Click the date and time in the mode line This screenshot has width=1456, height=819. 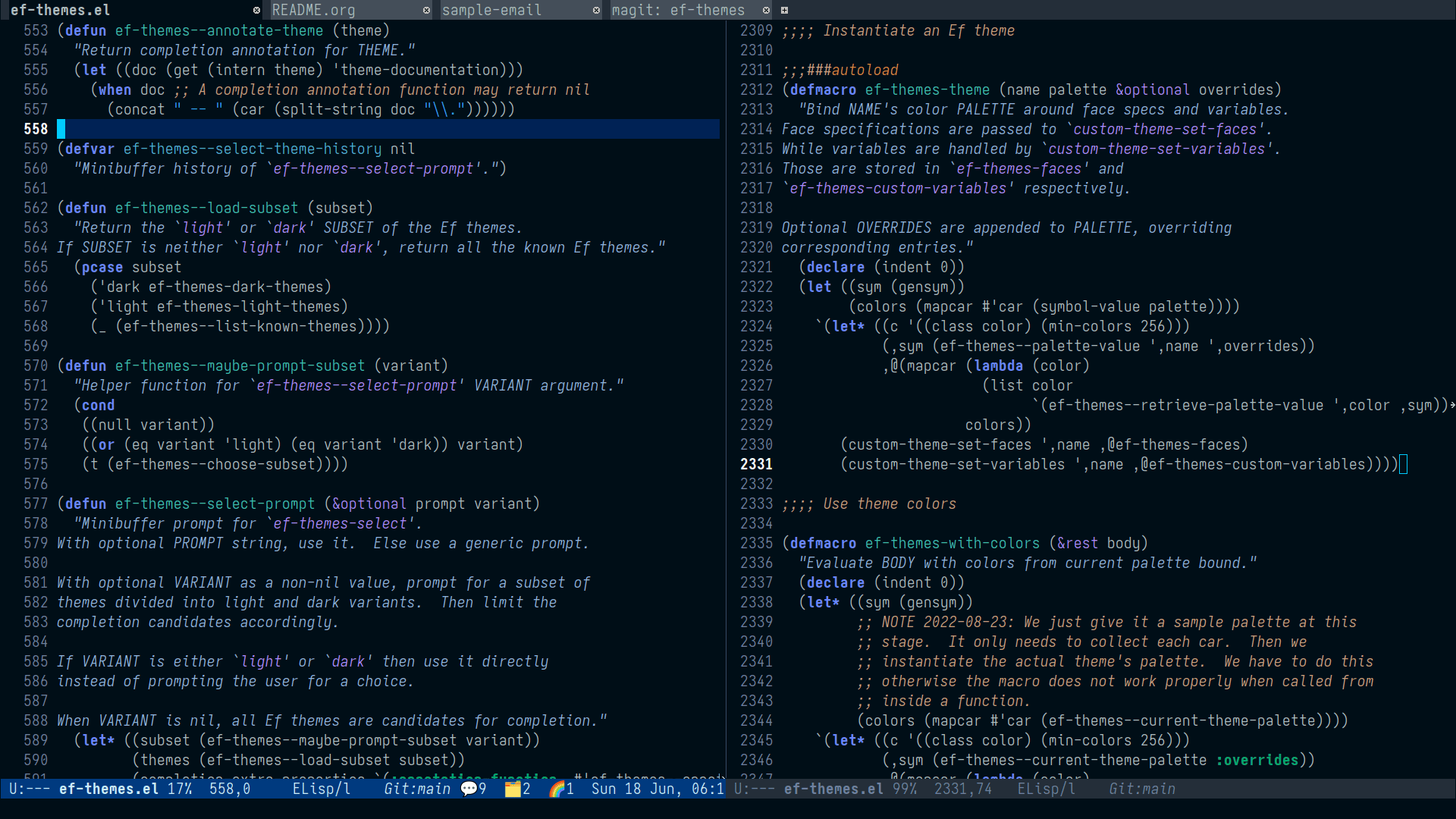click(657, 789)
